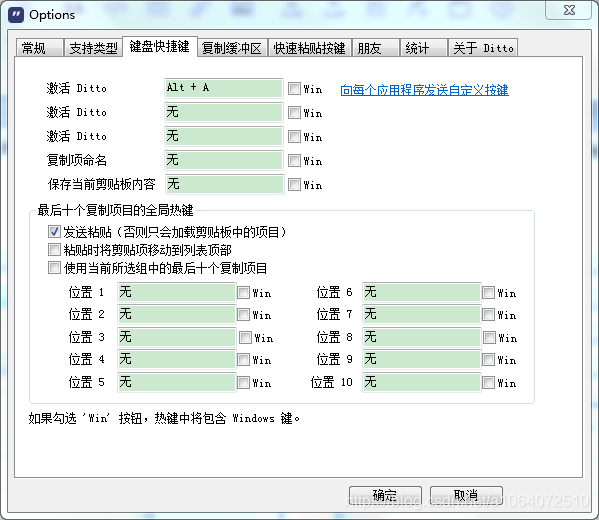Image resolution: width=599 pixels, height=520 pixels.
Task: Check the Win box for 位置 2
Action: pos(243,315)
